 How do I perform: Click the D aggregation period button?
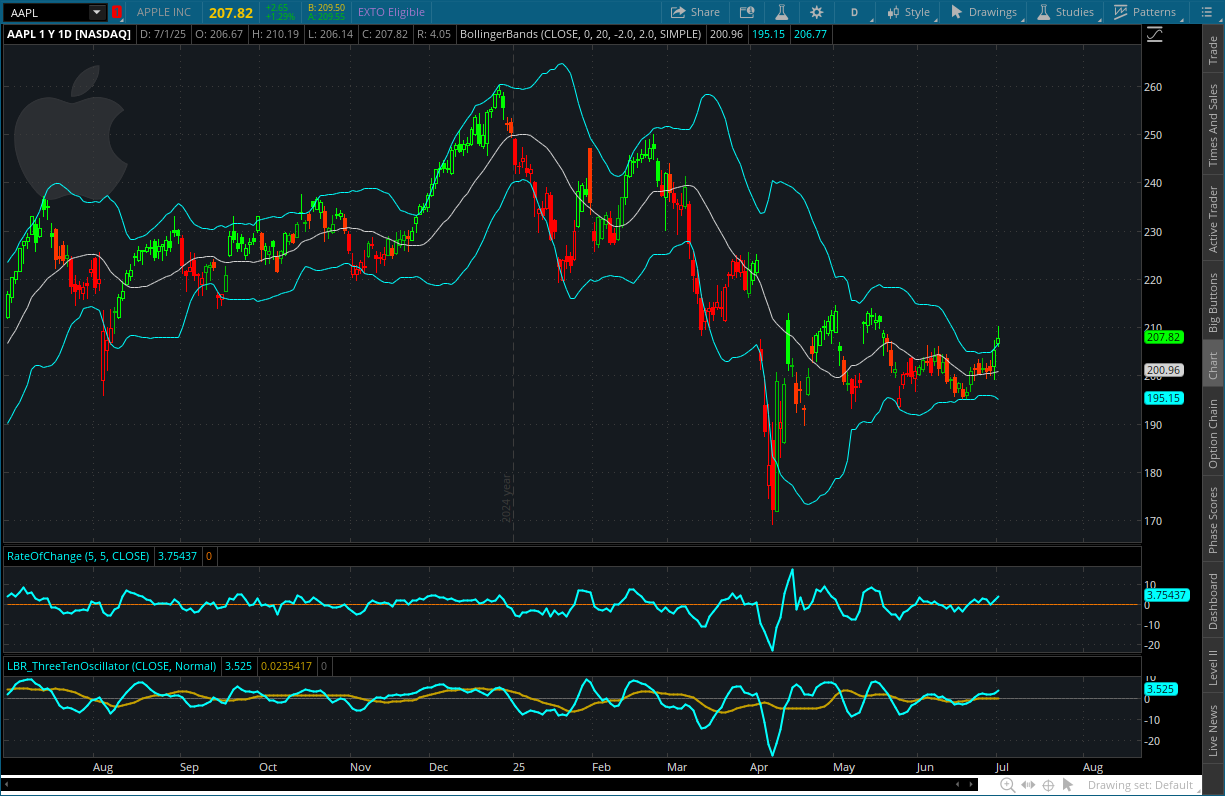(x=854, y=12)
